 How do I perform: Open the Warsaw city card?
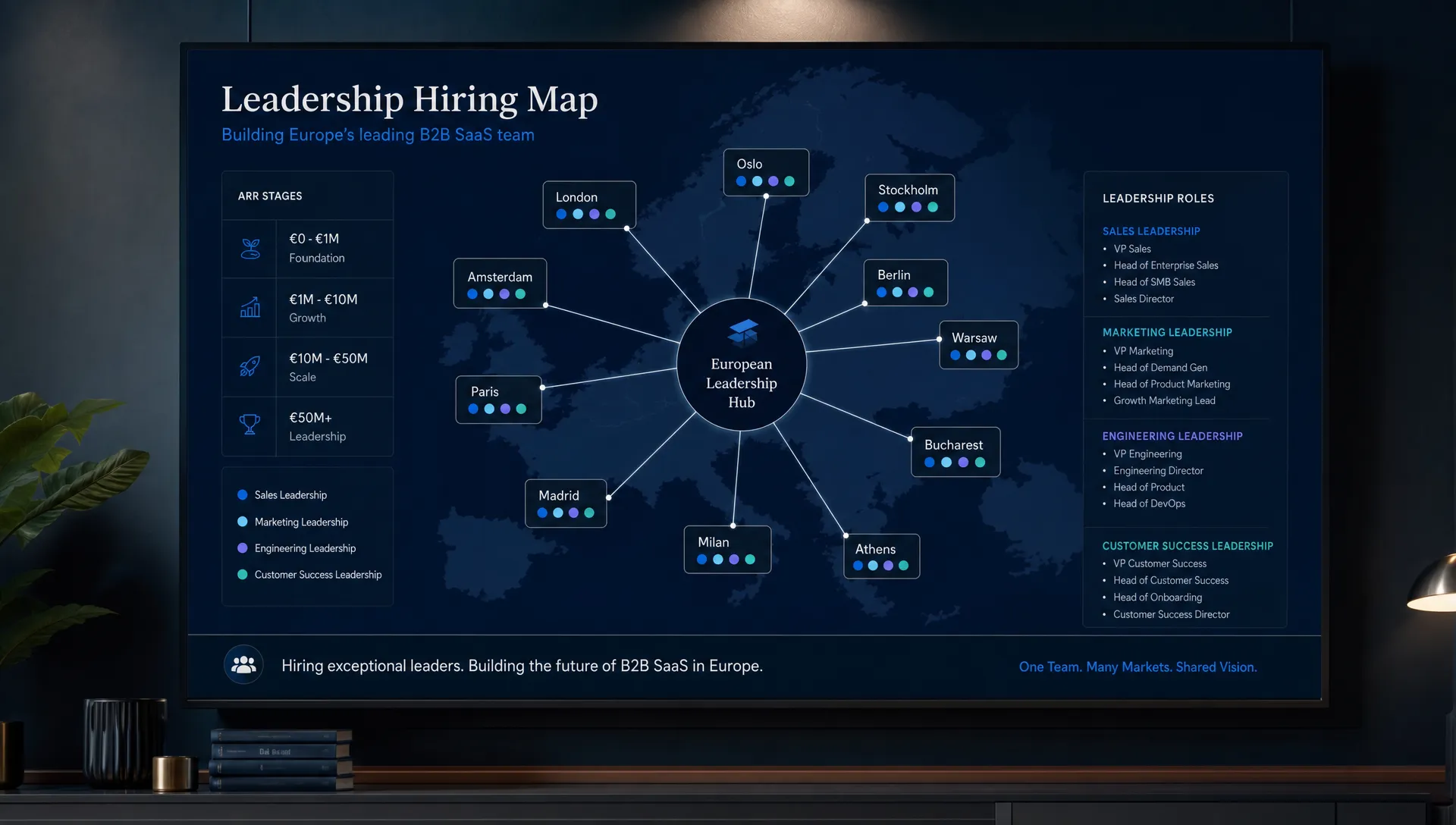[x=978, y=345]
